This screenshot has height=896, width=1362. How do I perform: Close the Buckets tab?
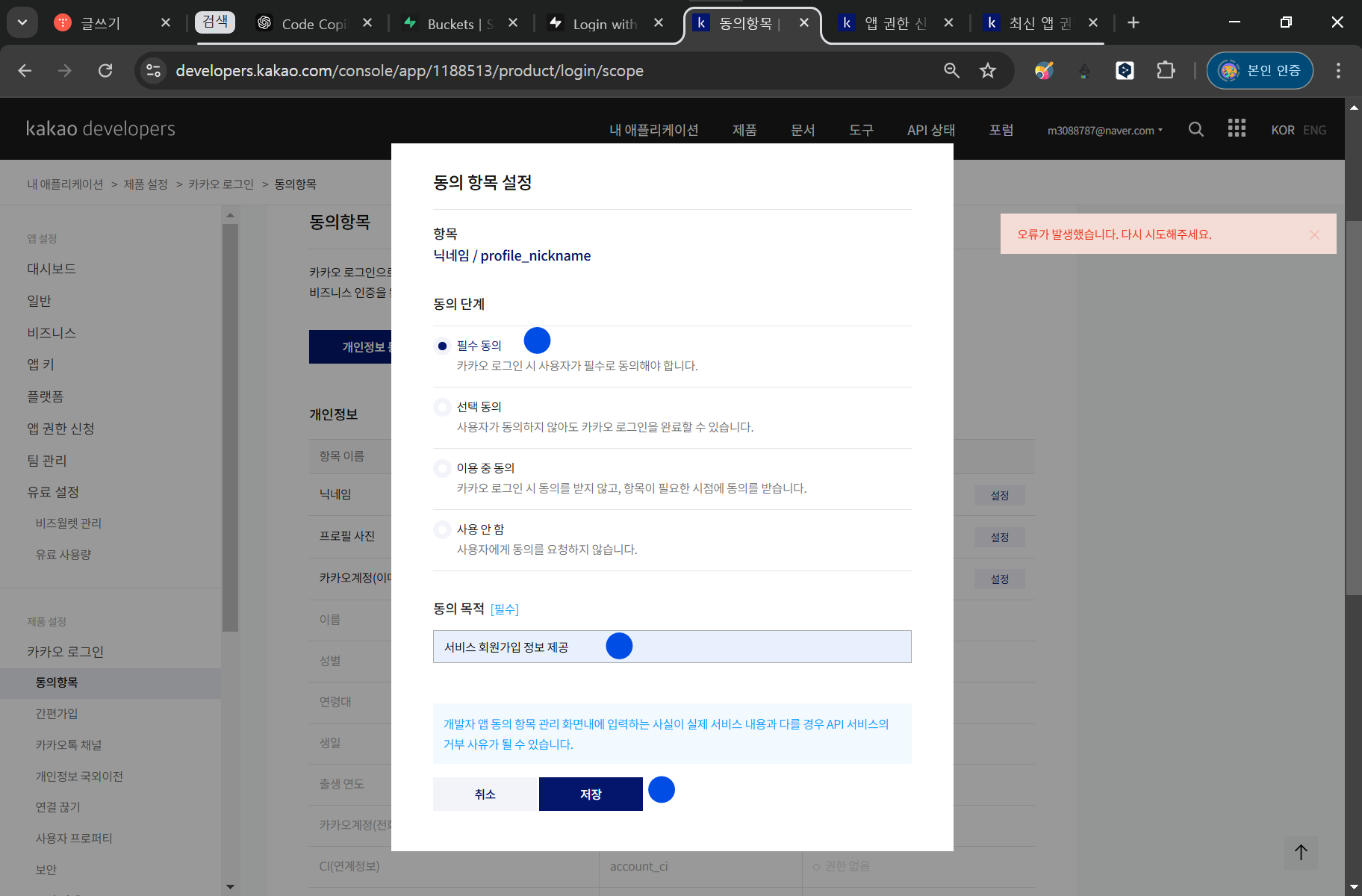[513, 22]
